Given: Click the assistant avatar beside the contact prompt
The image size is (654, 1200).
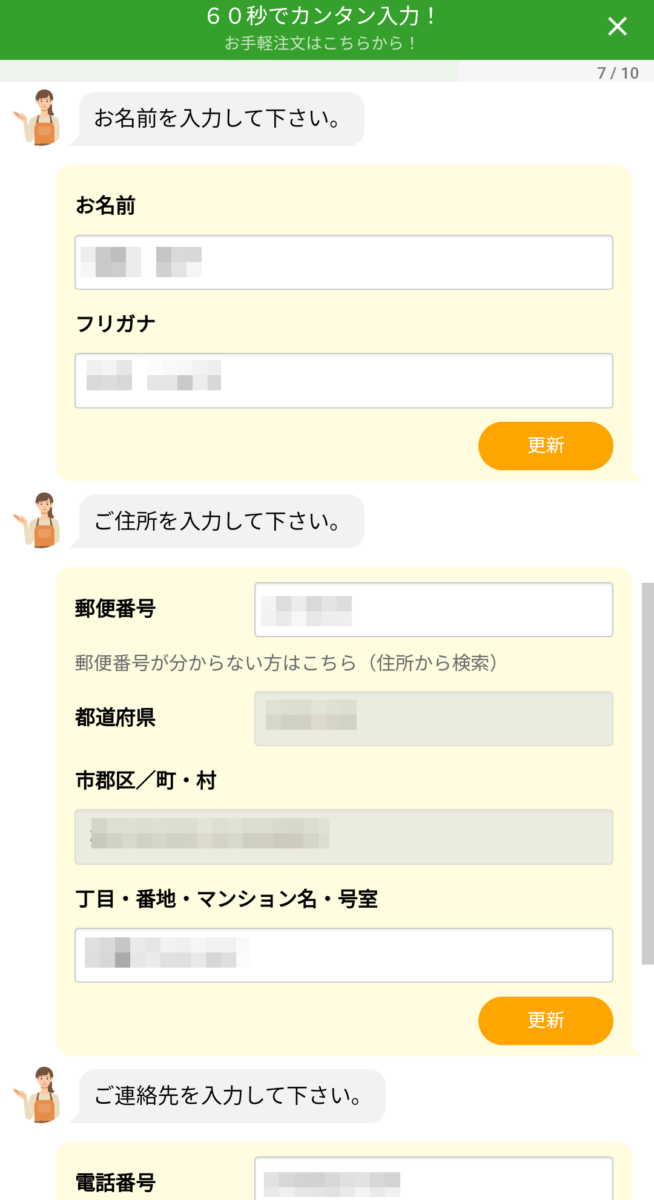Looking at the screenshot, I should point(40,1095).
